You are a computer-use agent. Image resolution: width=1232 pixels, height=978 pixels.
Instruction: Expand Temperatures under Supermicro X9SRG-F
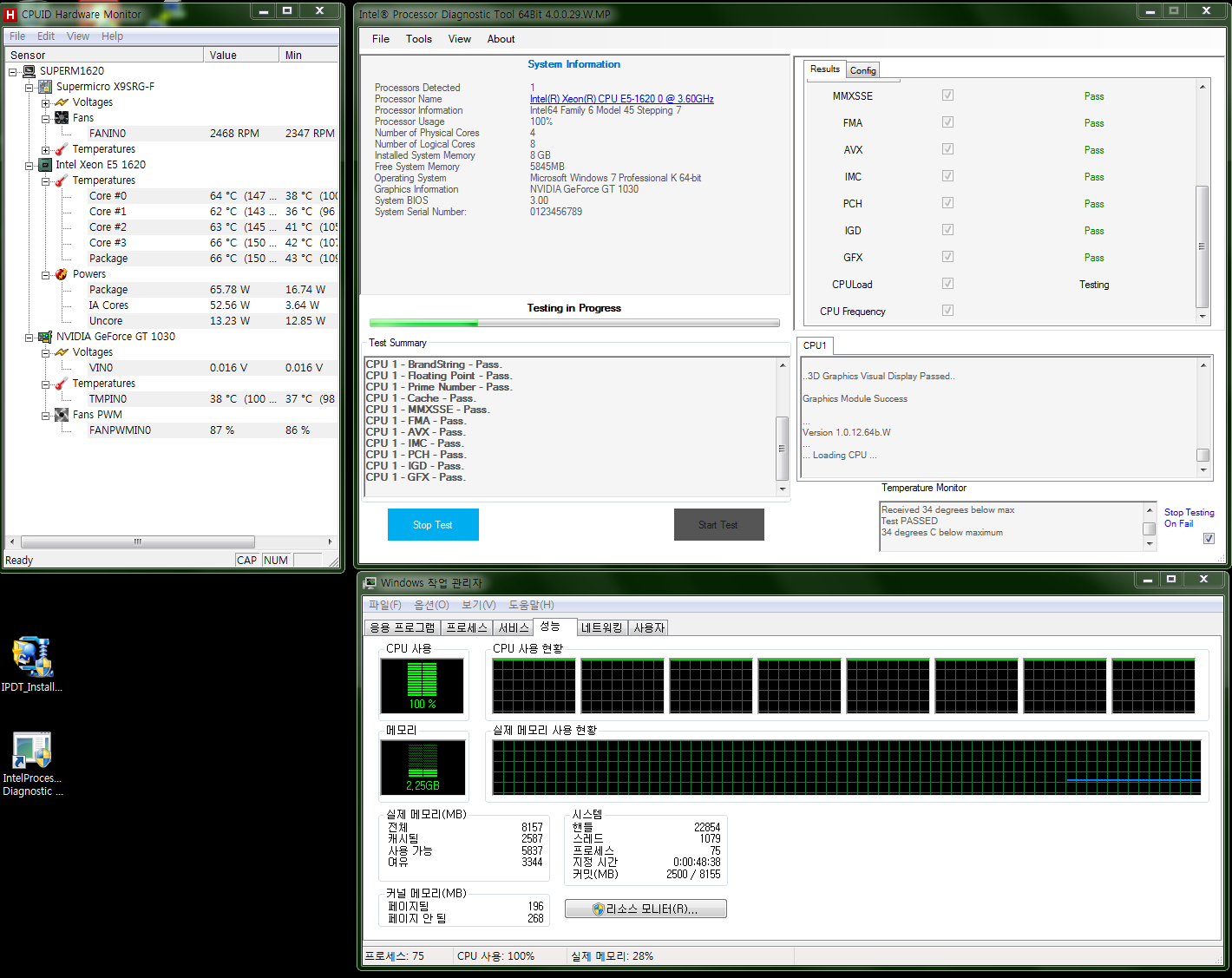[x=45, y=150]
